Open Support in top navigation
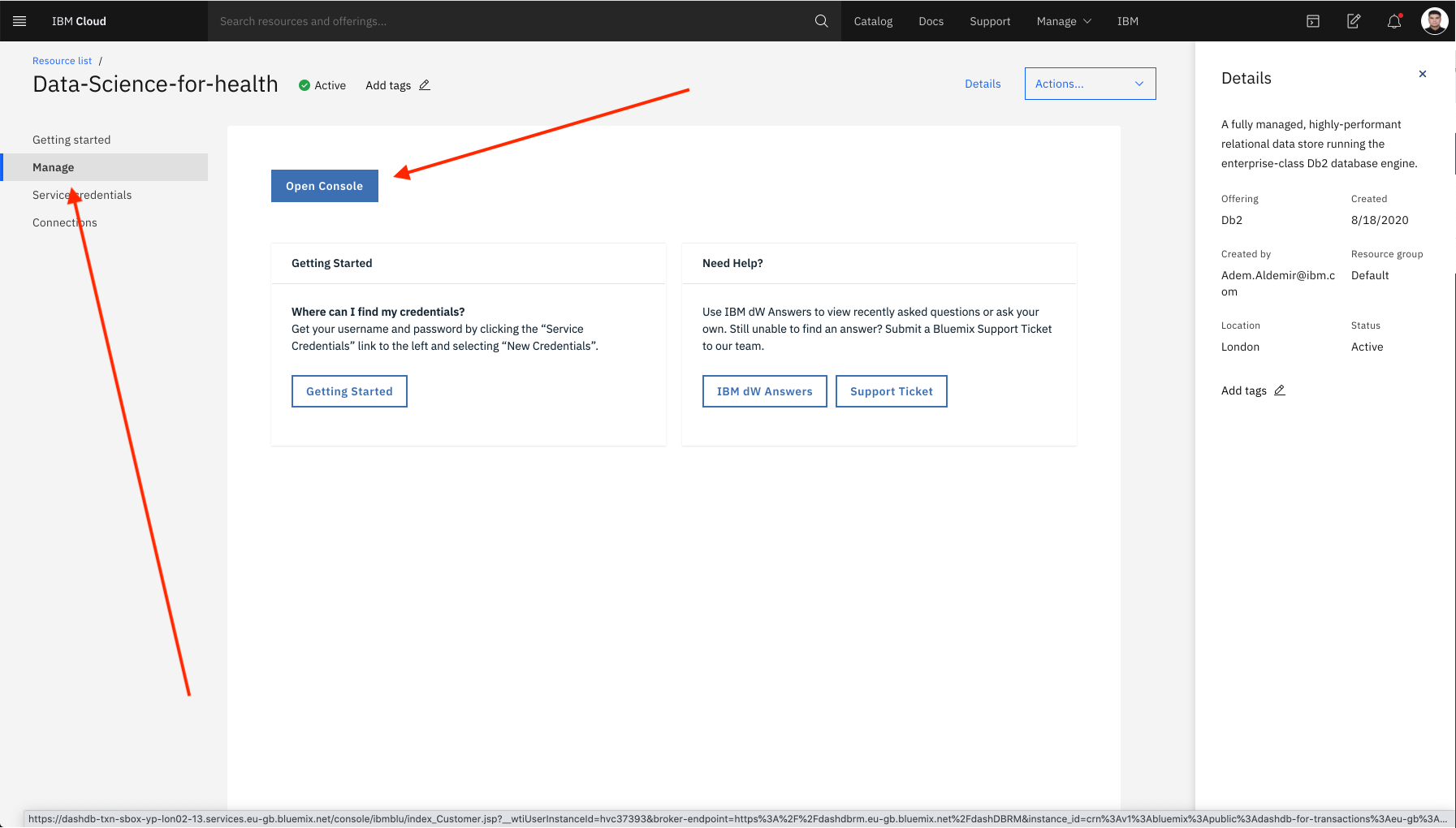Image resolution: width=1456 pixels, height=828 pixels. pos(990,21)
